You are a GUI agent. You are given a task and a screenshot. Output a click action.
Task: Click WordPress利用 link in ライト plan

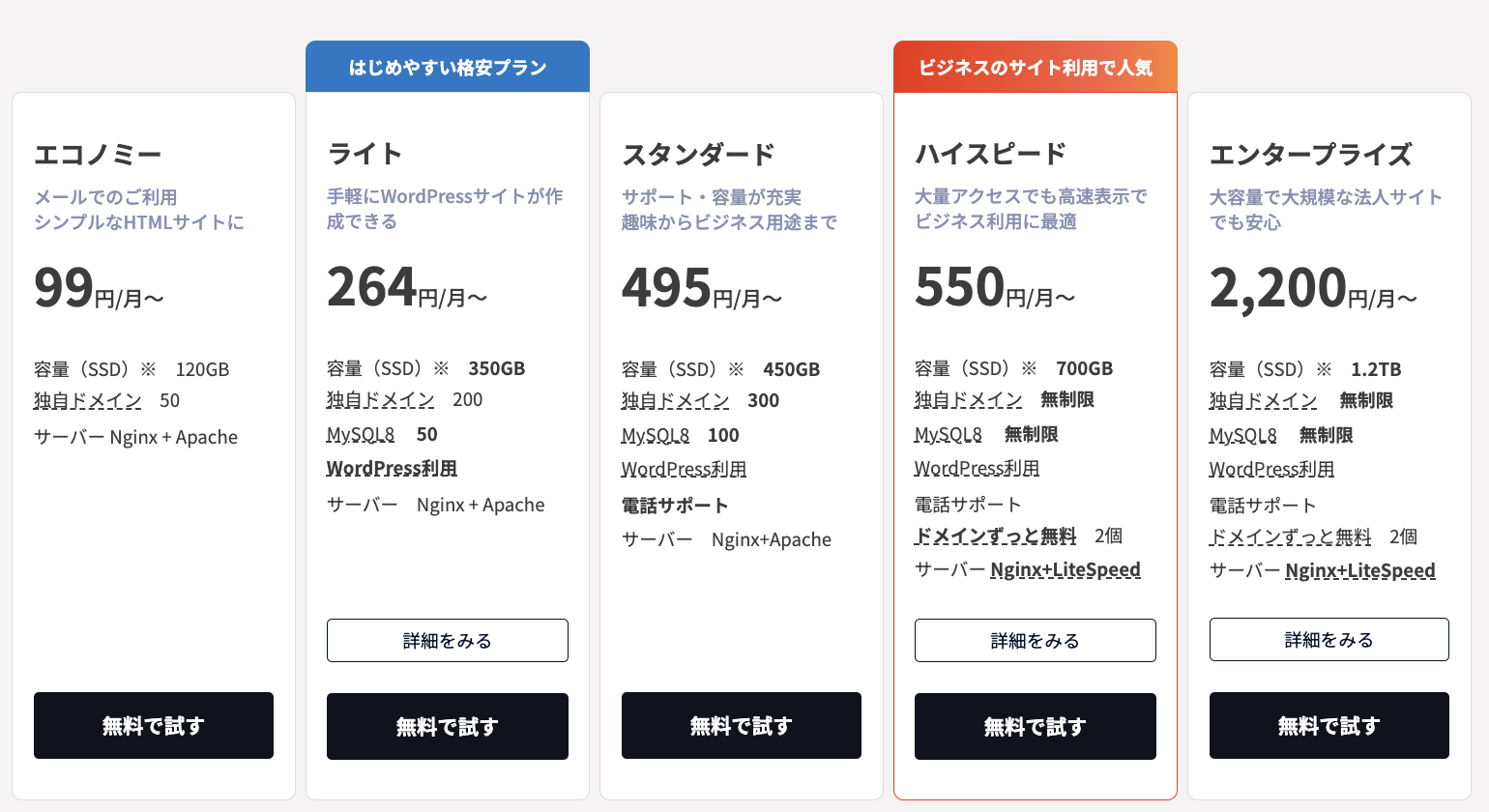click(392, 469)
